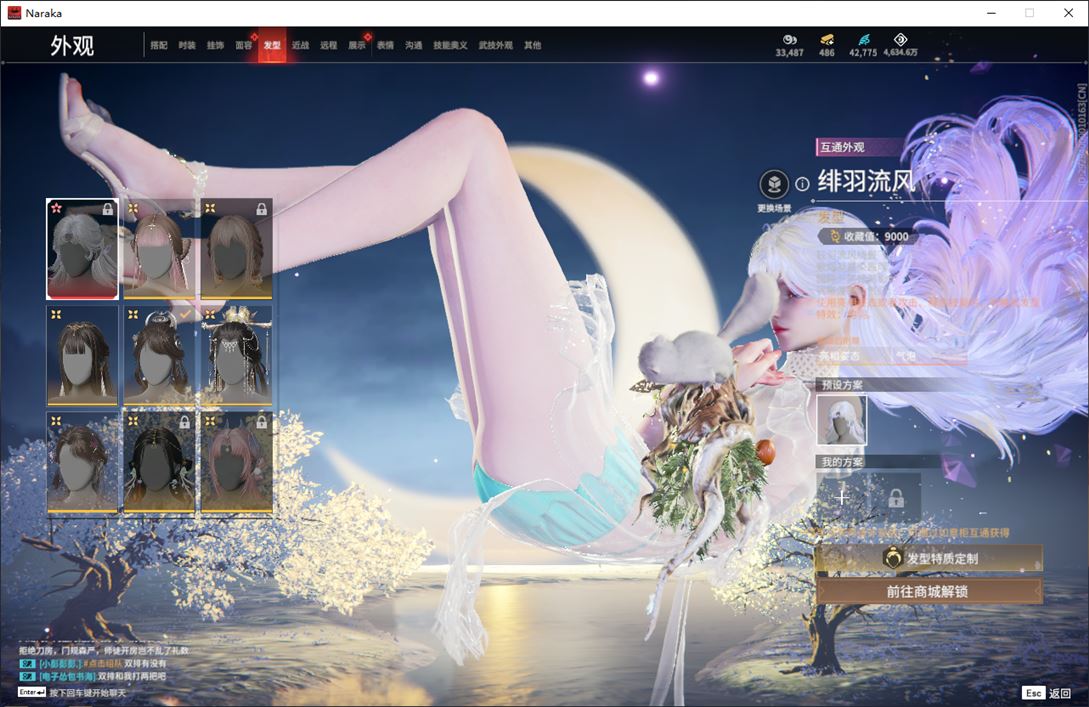
Task: Select the 其他 tab
Action: [x=533, y=45]
